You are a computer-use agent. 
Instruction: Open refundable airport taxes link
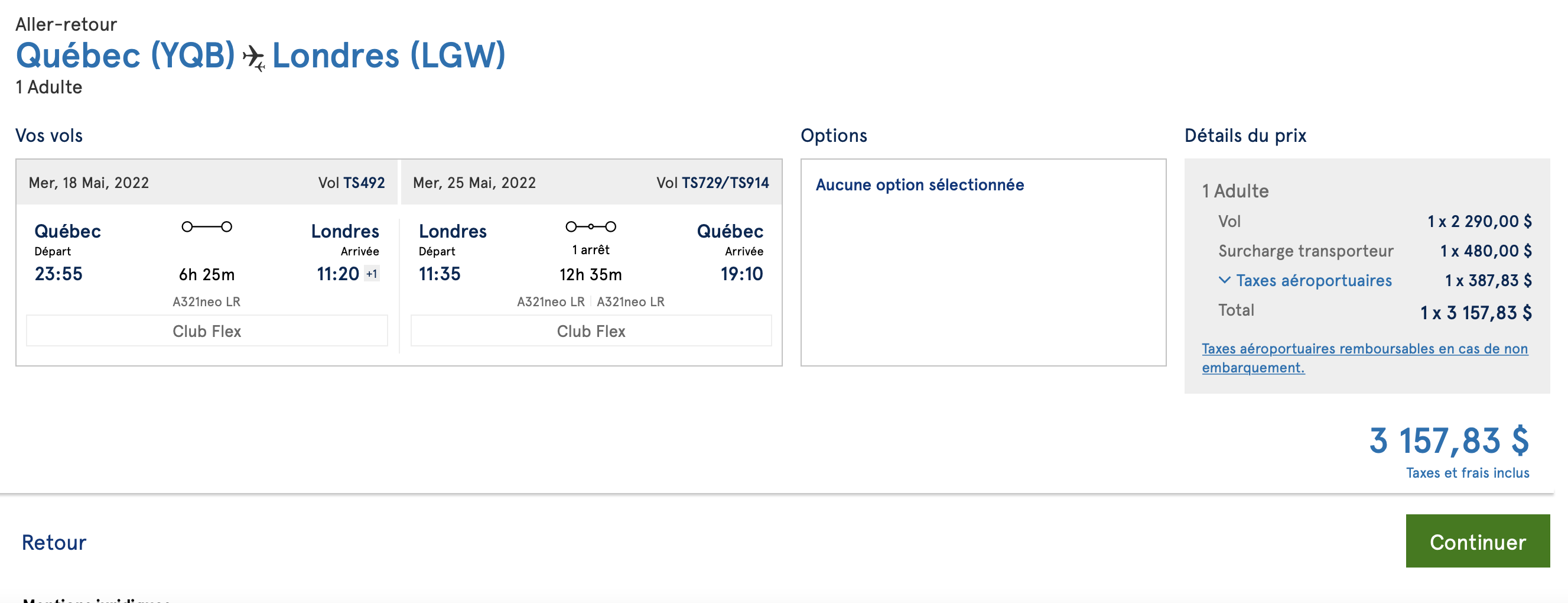[1364, 358]
